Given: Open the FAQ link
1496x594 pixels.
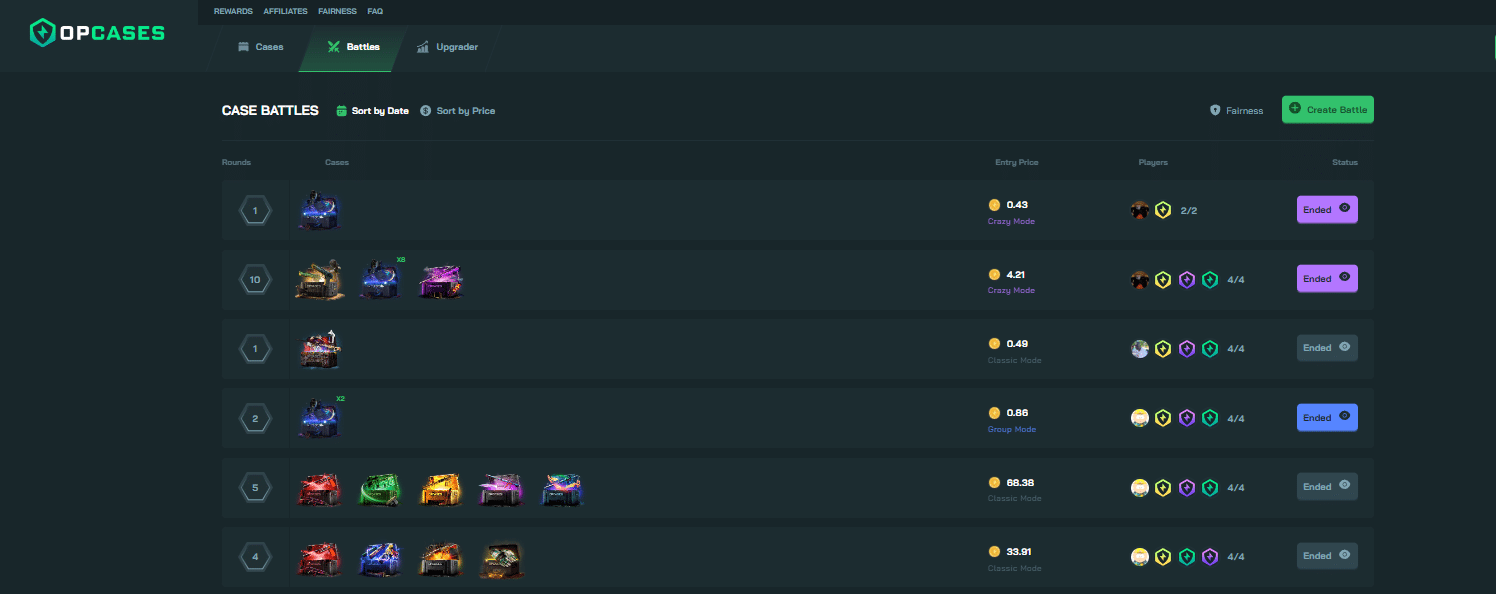Looking at the screenshot, I should (x=375, y=11).
